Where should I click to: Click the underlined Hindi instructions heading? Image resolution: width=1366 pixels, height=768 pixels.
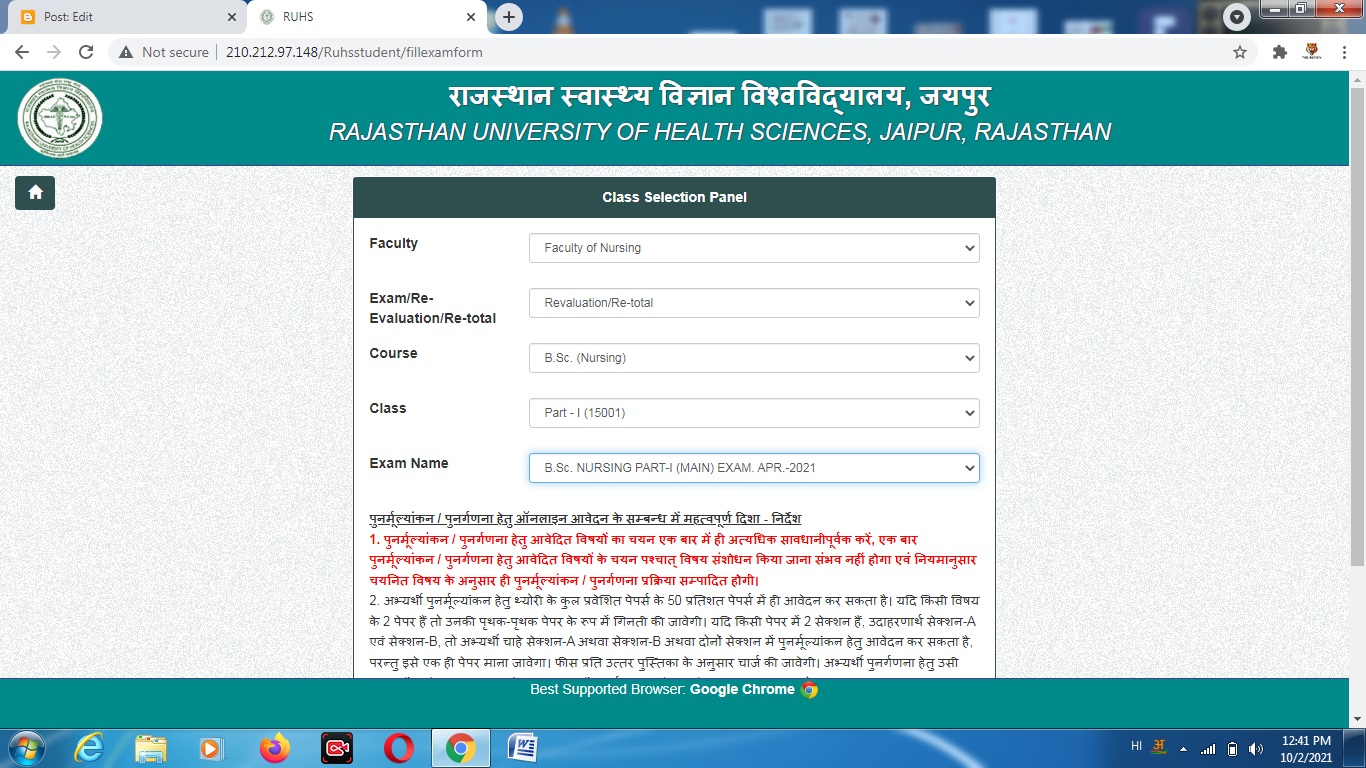click(585, 518)
